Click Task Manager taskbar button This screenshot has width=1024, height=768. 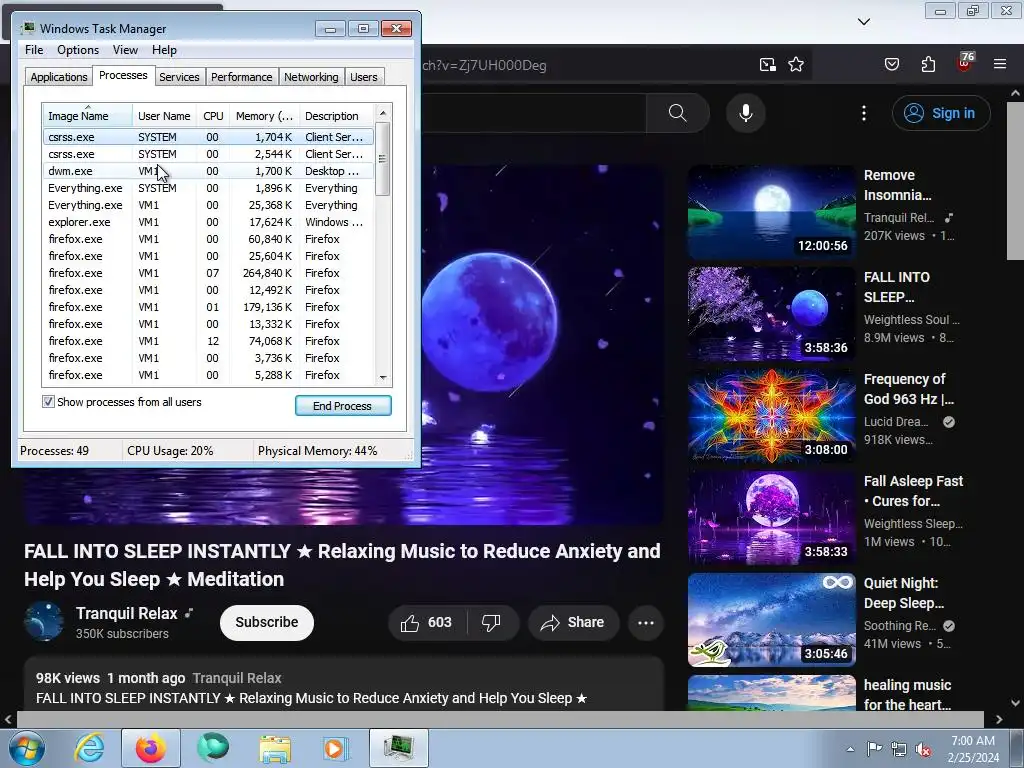398,748
